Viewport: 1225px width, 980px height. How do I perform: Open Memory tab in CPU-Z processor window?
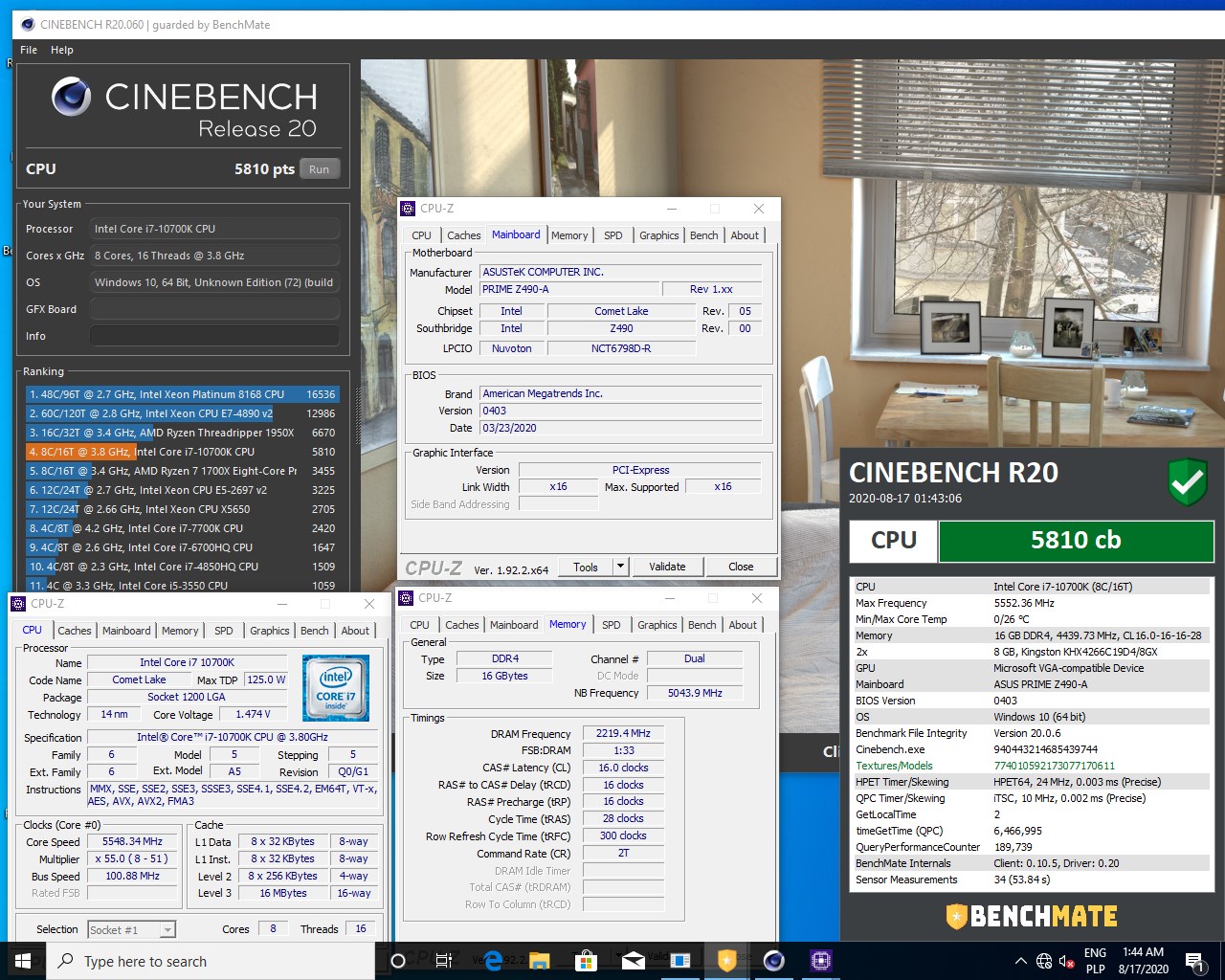(180, 631)
